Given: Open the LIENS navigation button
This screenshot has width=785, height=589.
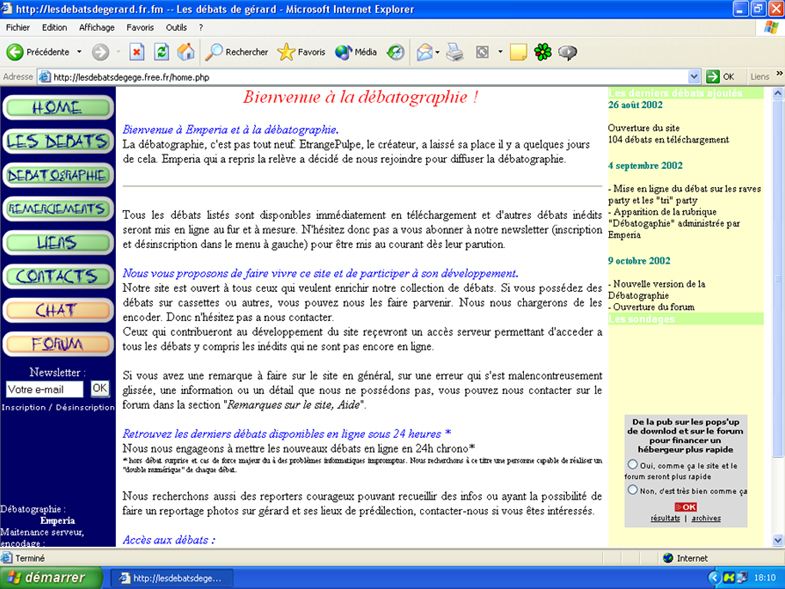Looking at the screenshot, I should 58,242.
